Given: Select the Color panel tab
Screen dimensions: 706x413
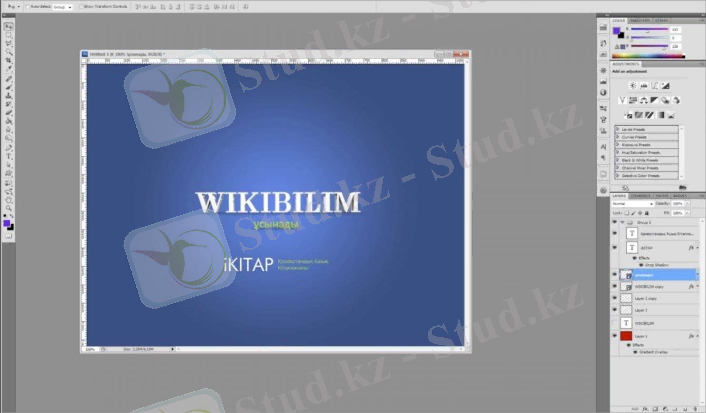Looking at the screenshot, I should pyautogui.click(x=619, y=21).
